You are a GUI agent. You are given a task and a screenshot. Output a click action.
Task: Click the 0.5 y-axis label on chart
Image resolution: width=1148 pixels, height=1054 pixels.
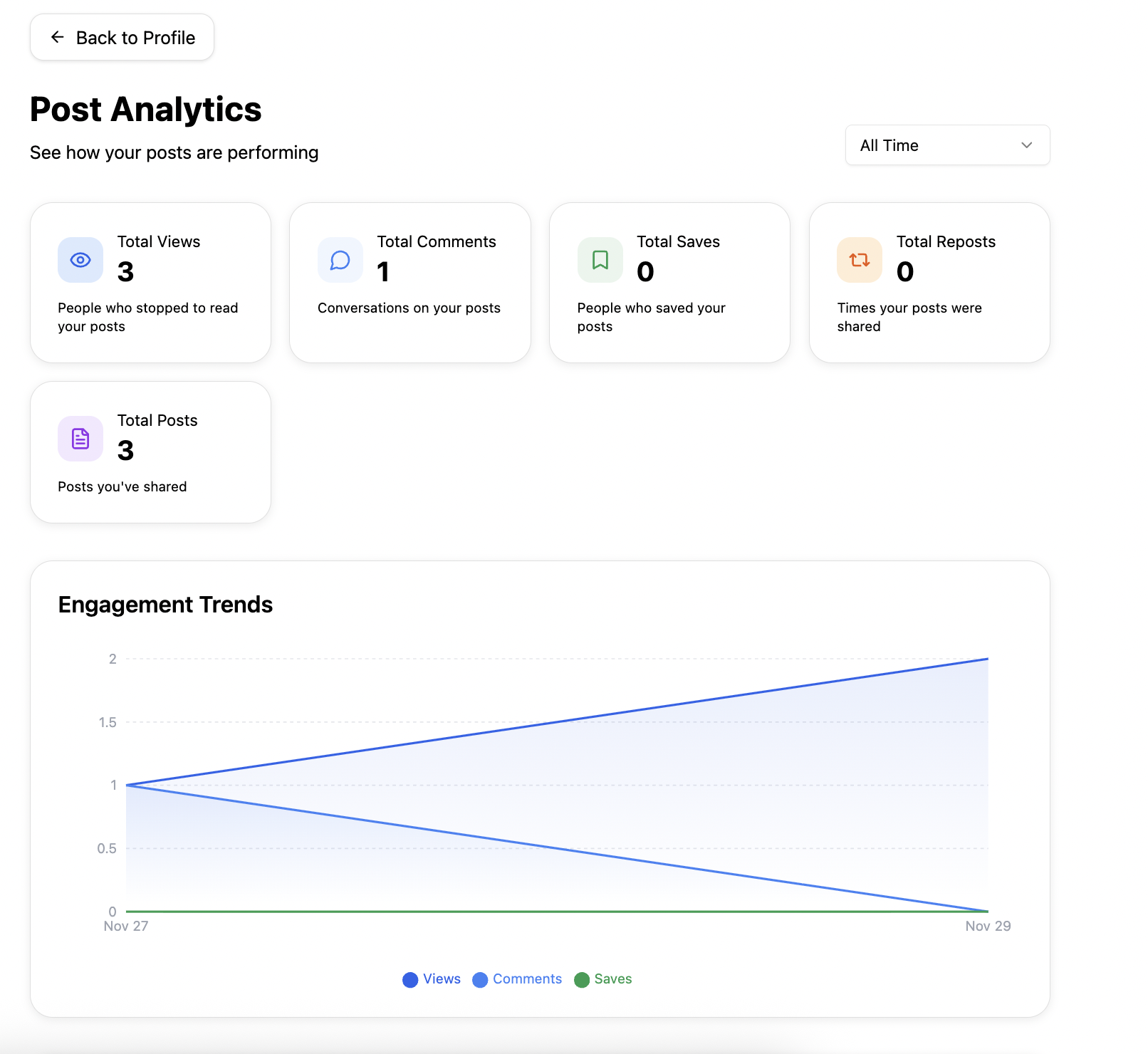(107, 848)
